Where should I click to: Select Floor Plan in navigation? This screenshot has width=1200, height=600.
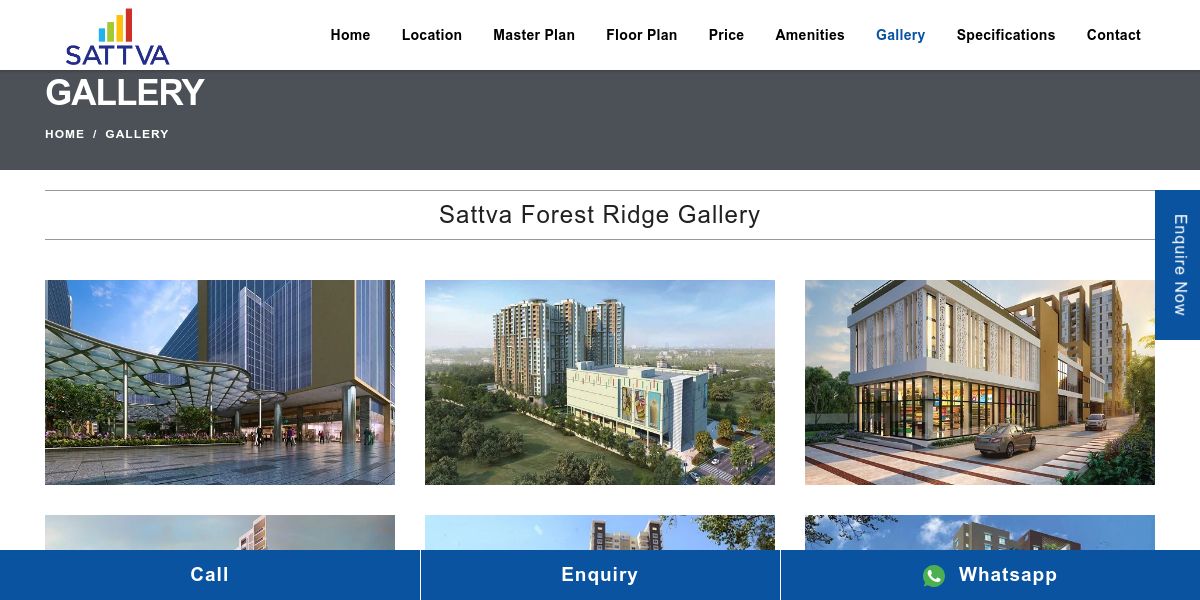pyautogui.click(x=642, y=35)
